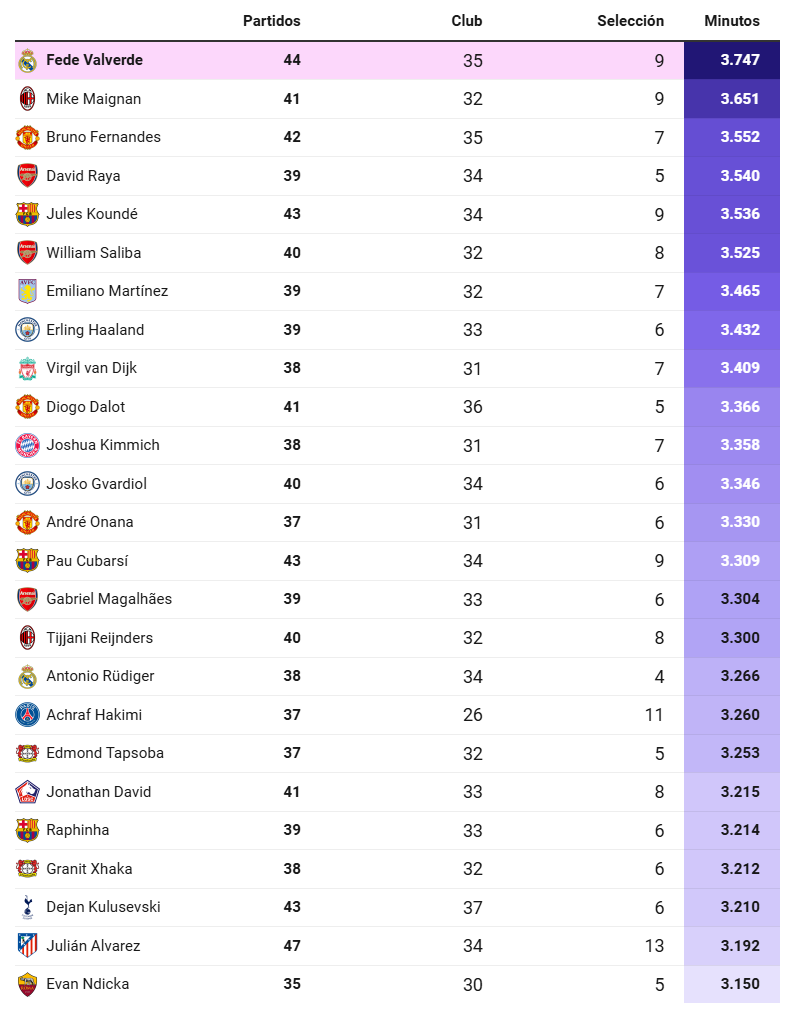The height and width of the screenshot is (1010, 791).
Task: Click the AC Milan crest beside Mike Maignan
Action: point(27,99)
